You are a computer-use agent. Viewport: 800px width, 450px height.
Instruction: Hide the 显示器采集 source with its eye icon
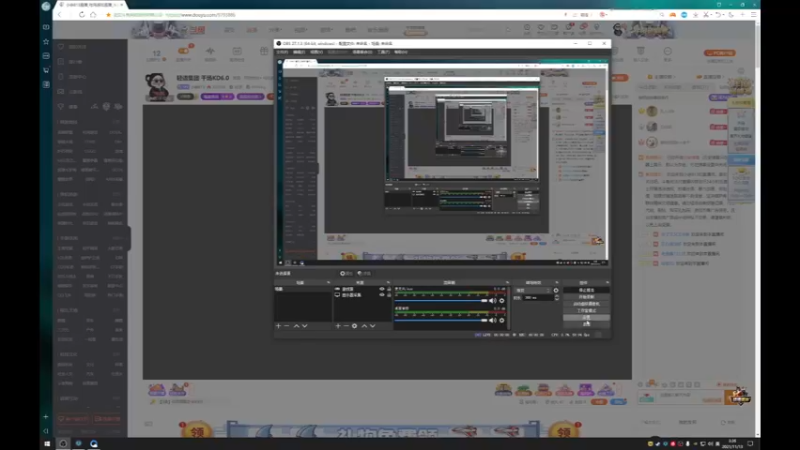tap(382, 295)
